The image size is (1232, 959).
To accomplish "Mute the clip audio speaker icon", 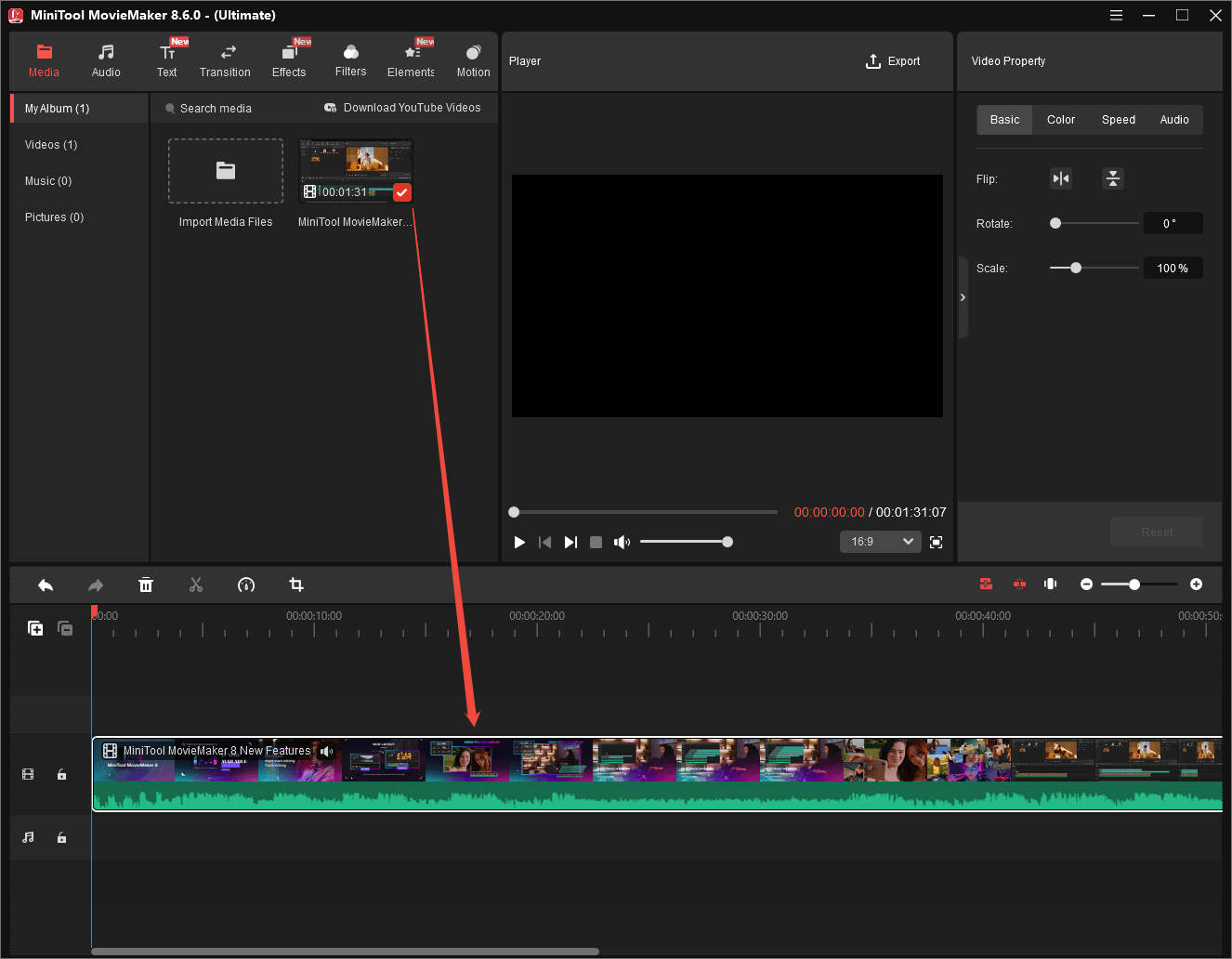I will (326, 751).
